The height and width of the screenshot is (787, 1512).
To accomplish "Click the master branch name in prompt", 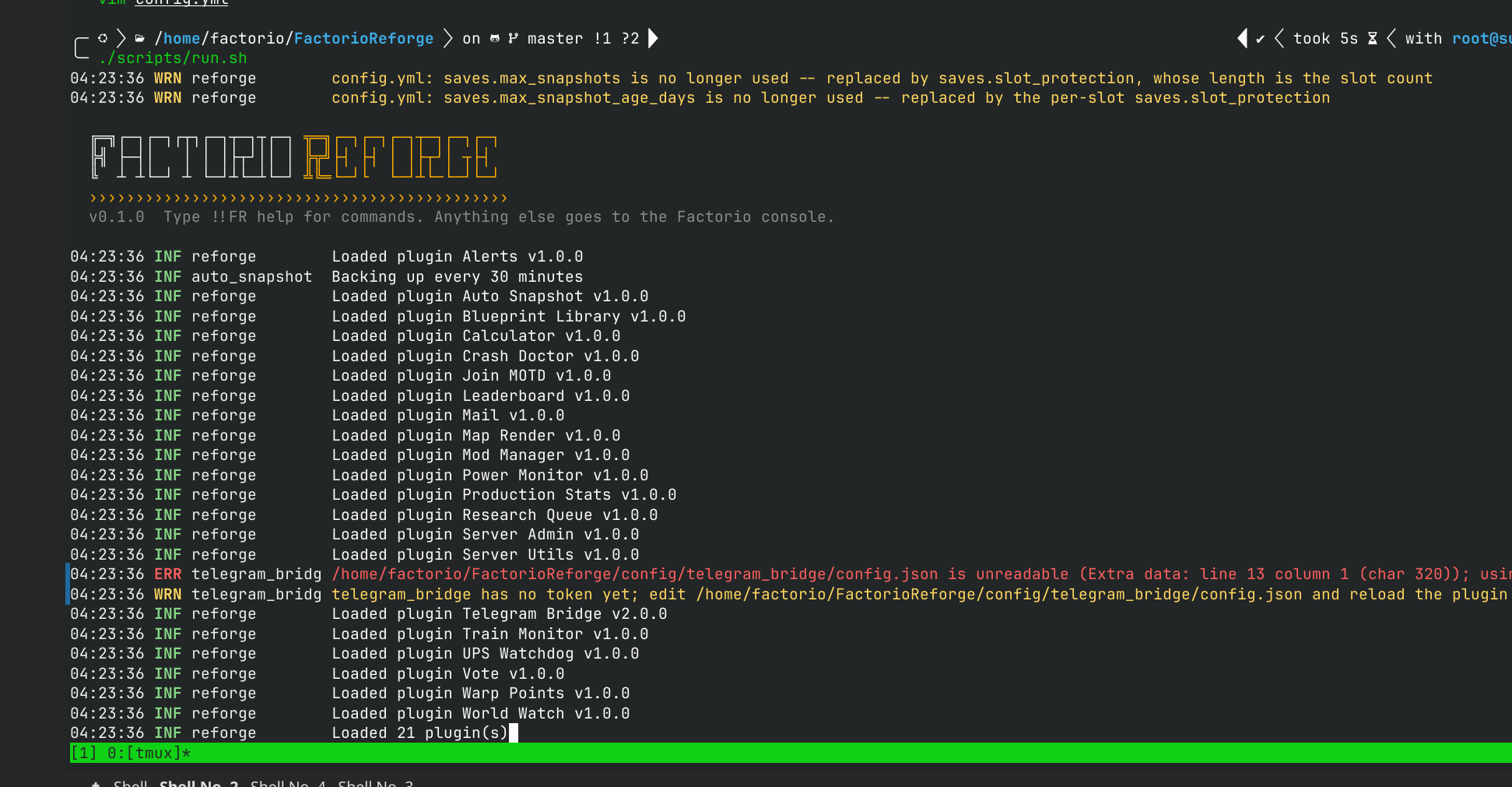I will 555,38.
